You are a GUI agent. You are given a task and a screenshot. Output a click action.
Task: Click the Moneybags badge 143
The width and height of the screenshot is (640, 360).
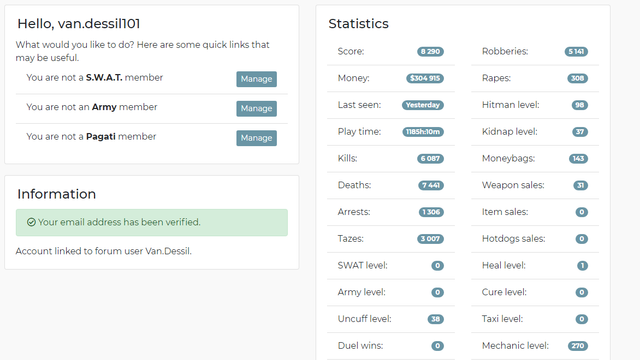578,158
